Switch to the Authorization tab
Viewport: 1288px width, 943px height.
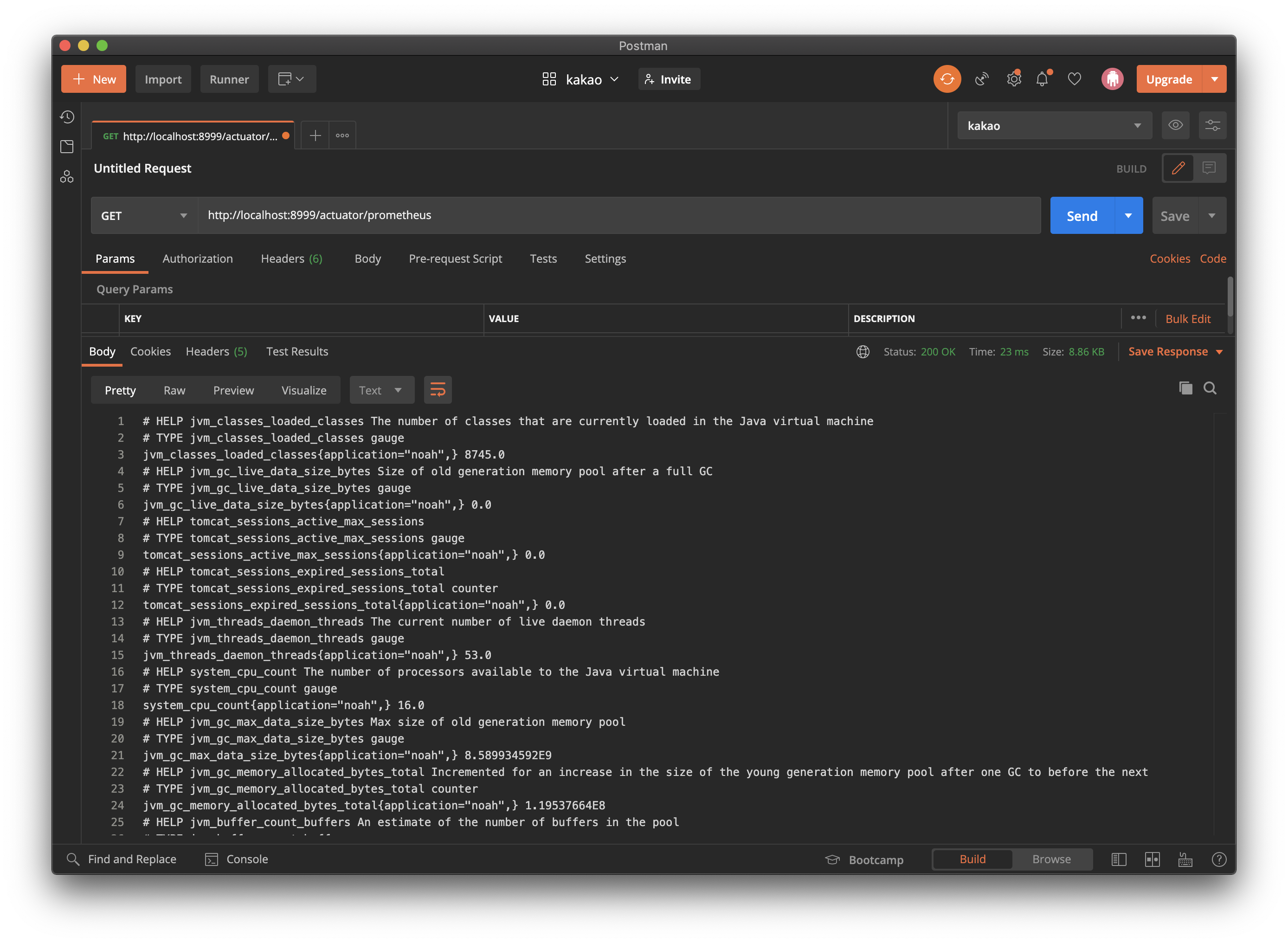(198, 258)
